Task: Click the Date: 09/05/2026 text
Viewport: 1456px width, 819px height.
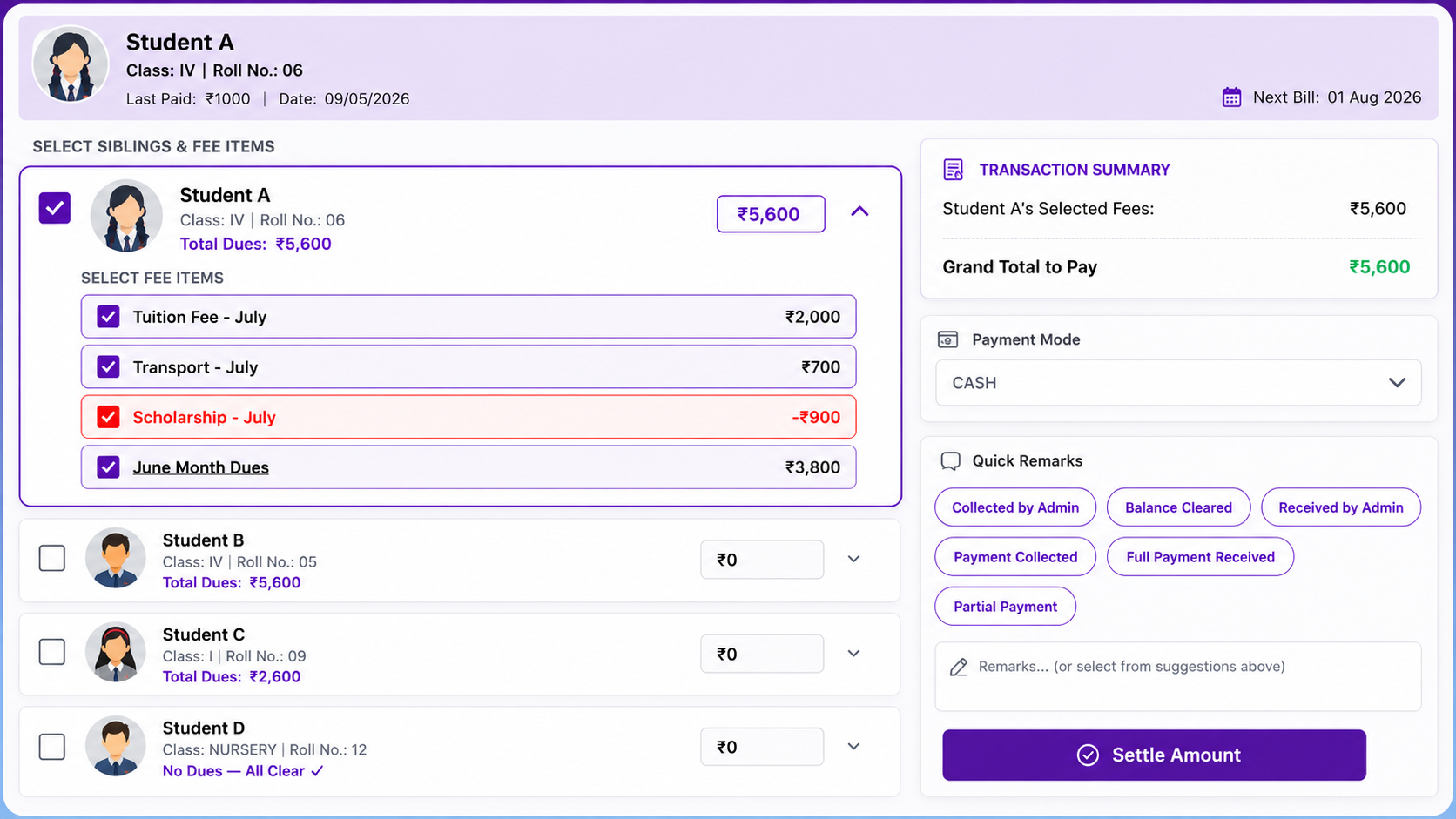Action: click(344, 99)
